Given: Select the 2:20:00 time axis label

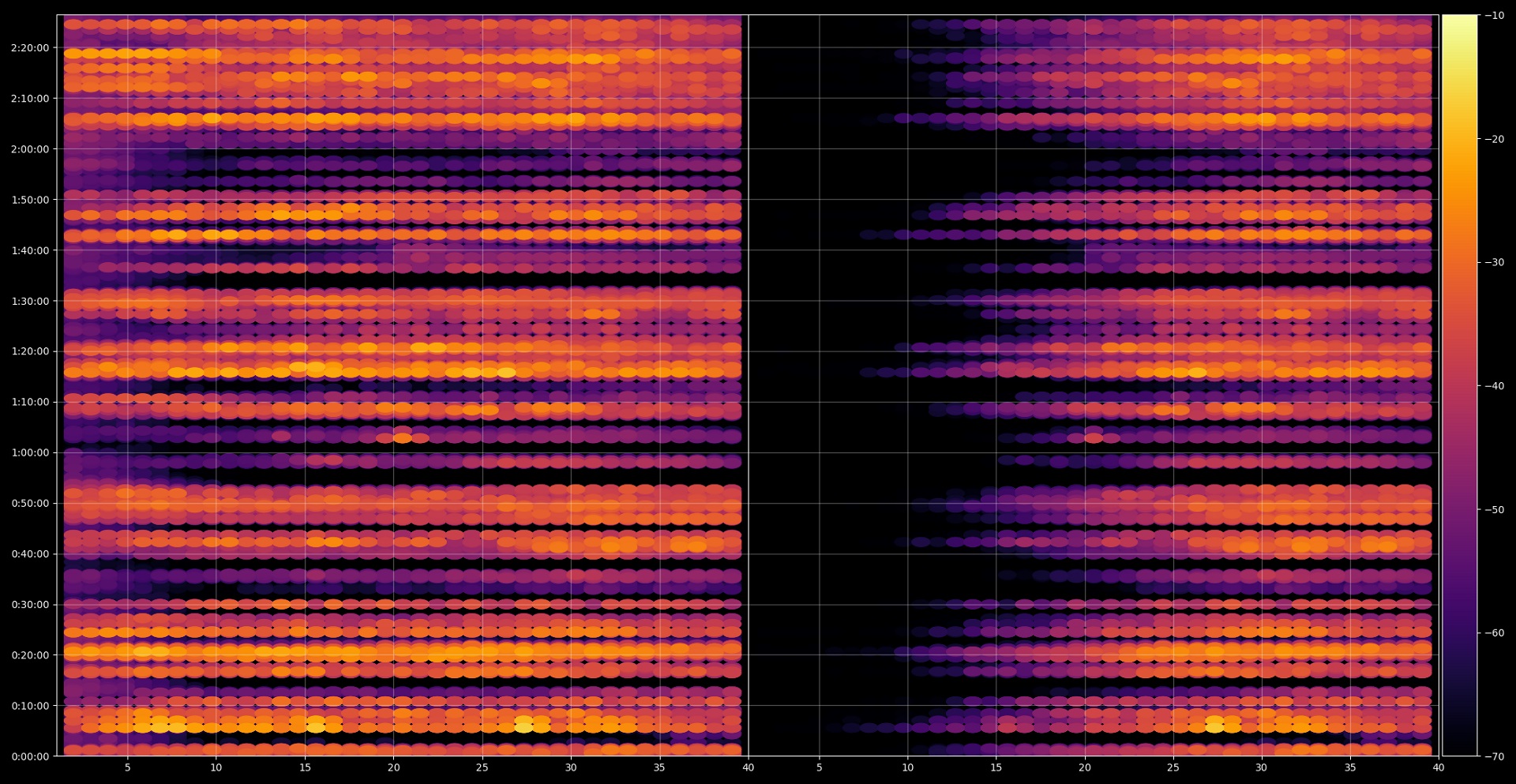Looking at the screenshot, I should [30, 48].
